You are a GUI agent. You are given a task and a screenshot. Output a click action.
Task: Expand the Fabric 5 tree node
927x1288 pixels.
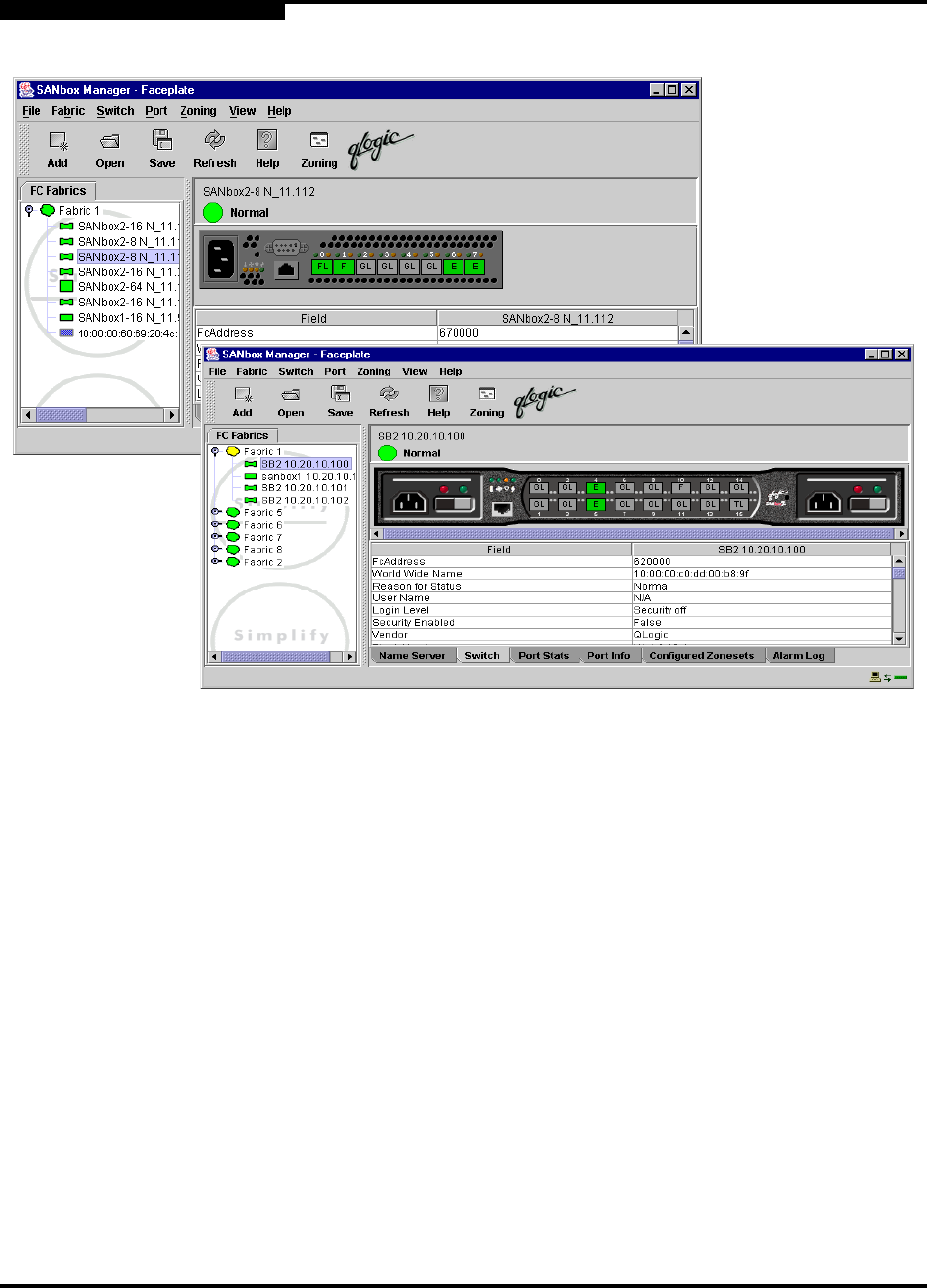click(x=216, y=513)
